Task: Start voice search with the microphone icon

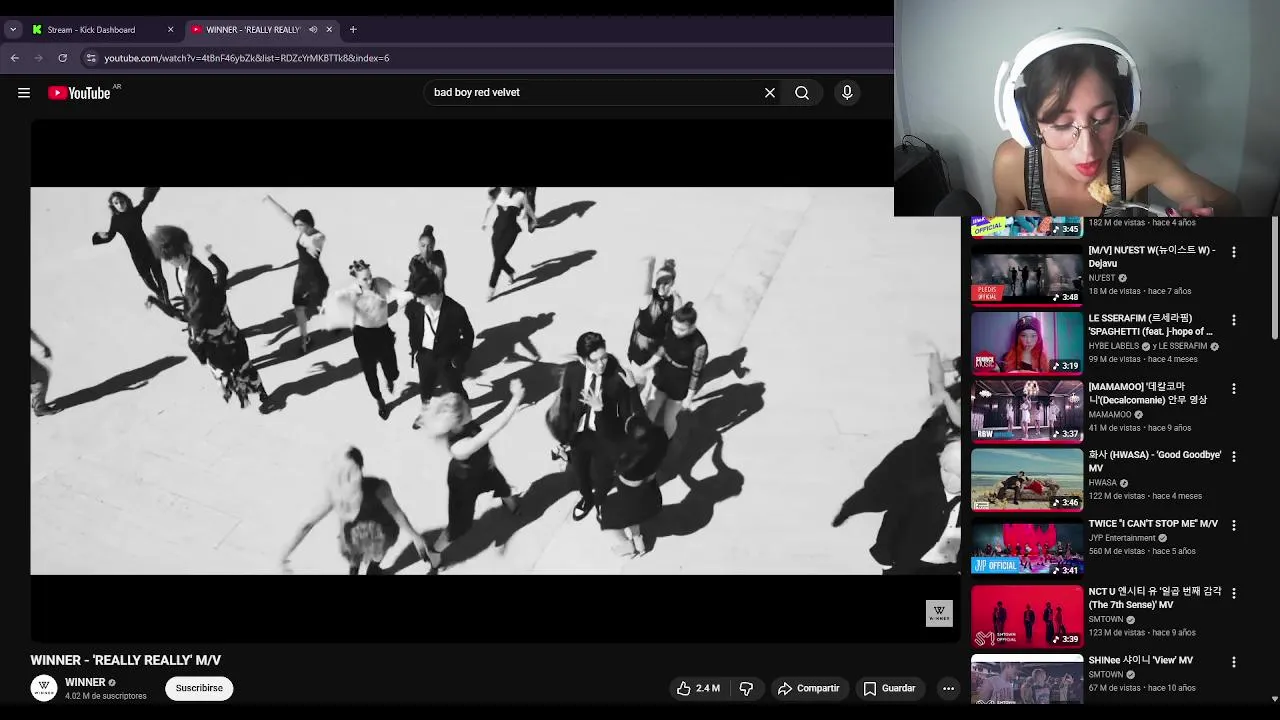Action: click(847, 93)
